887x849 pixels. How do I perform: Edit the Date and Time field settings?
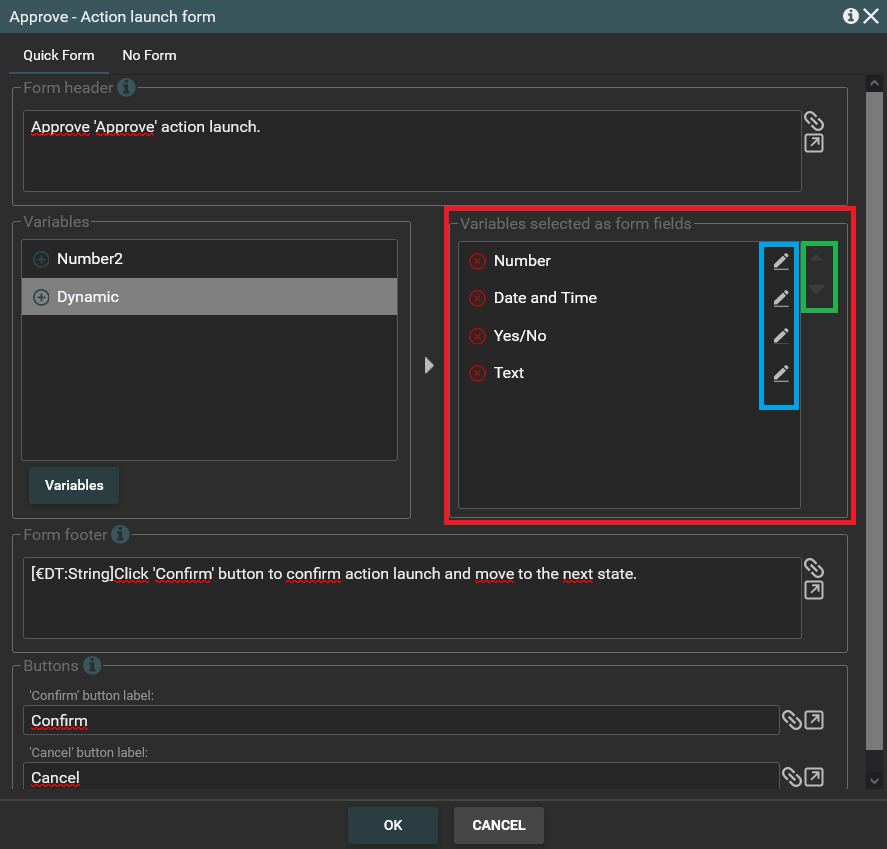(781, 298)
